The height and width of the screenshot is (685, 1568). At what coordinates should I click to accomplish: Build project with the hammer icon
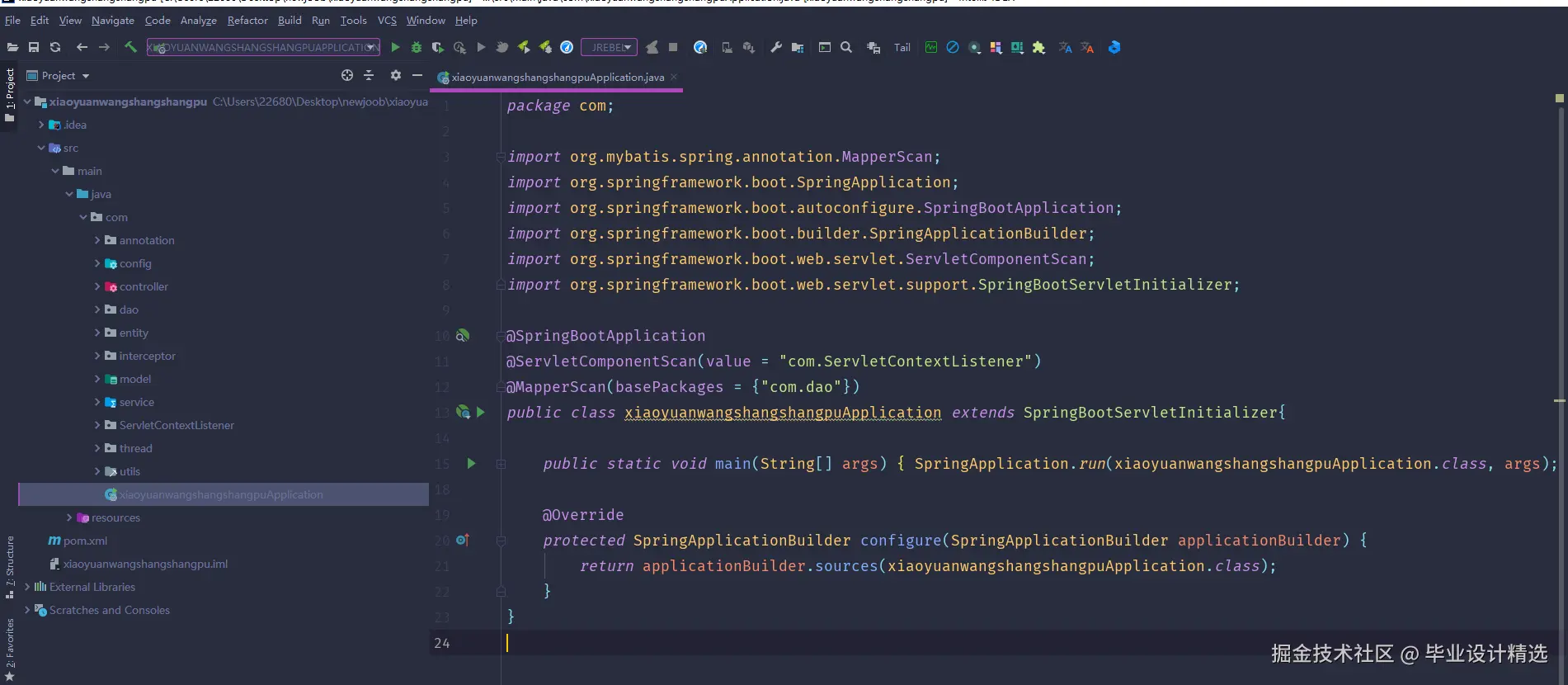coord(130,47)
